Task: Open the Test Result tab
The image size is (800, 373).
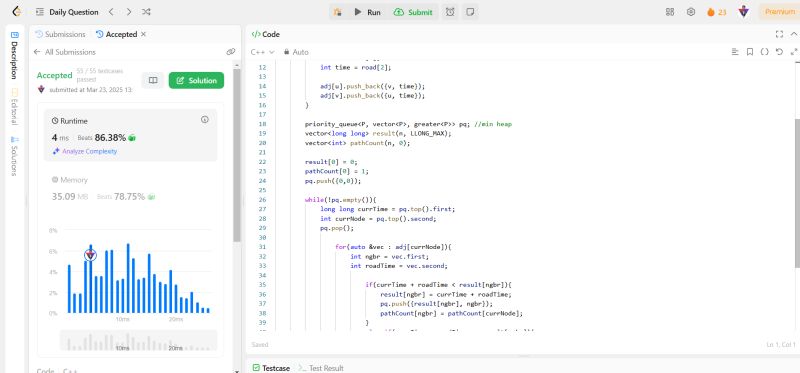Action: click(x=321, y=368)
